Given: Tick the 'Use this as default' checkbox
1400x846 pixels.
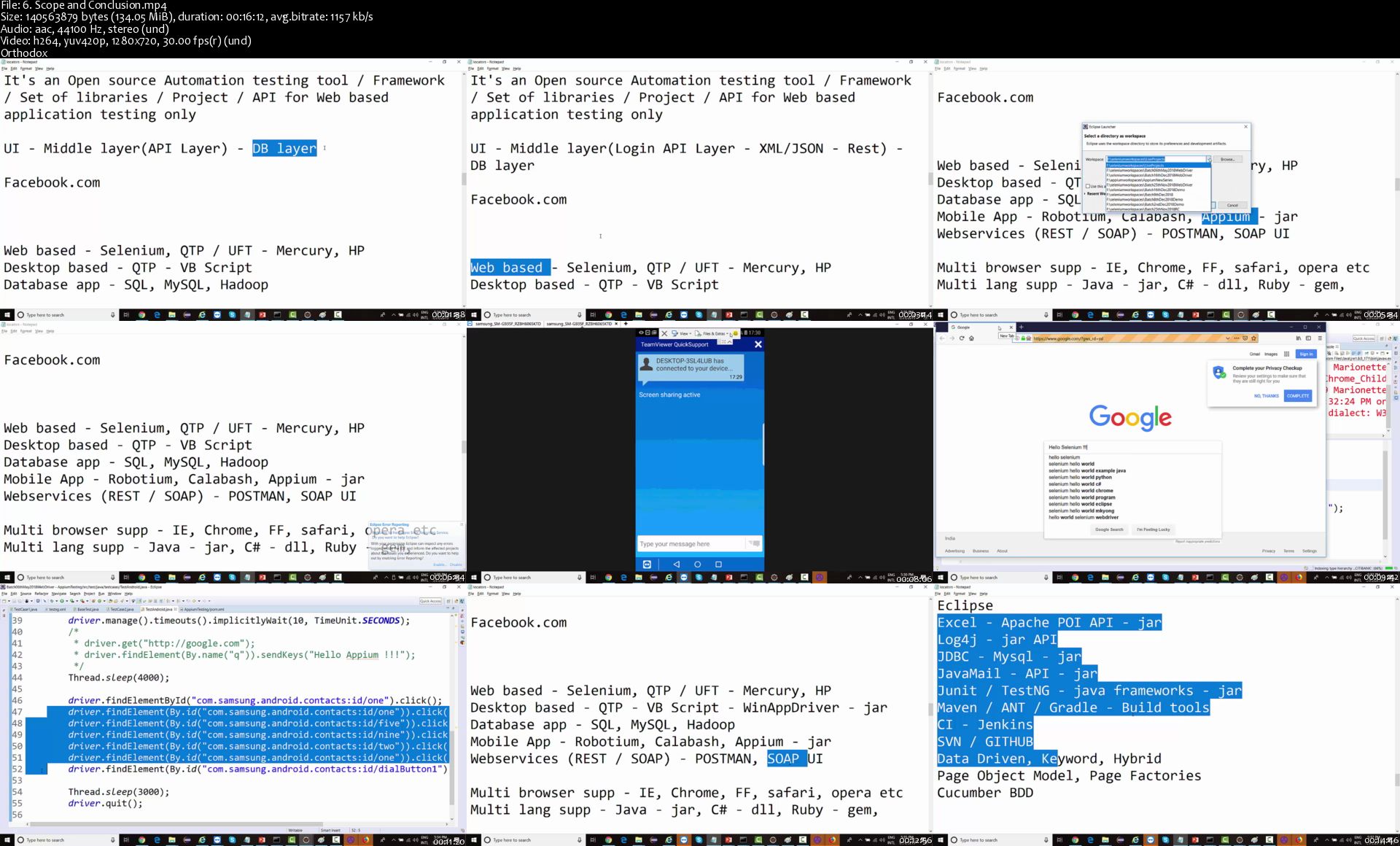Looking at the screenshot, I should coord(1088,186).
